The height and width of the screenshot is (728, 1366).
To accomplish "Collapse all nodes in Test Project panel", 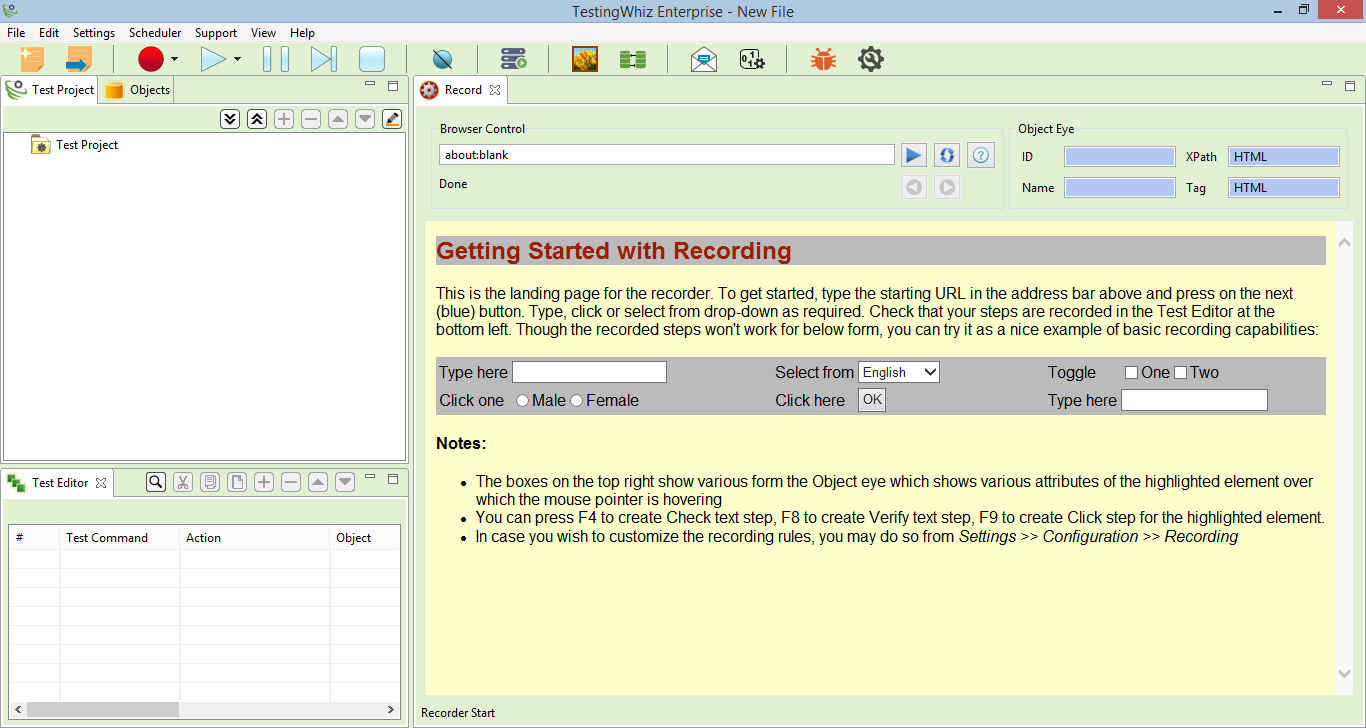I will point(257,119).
